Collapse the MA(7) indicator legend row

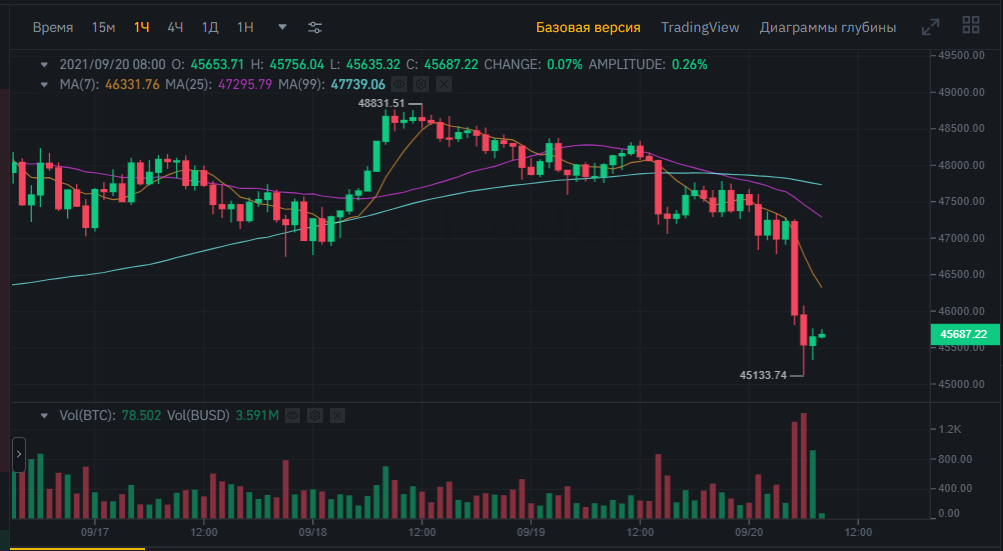44,84
